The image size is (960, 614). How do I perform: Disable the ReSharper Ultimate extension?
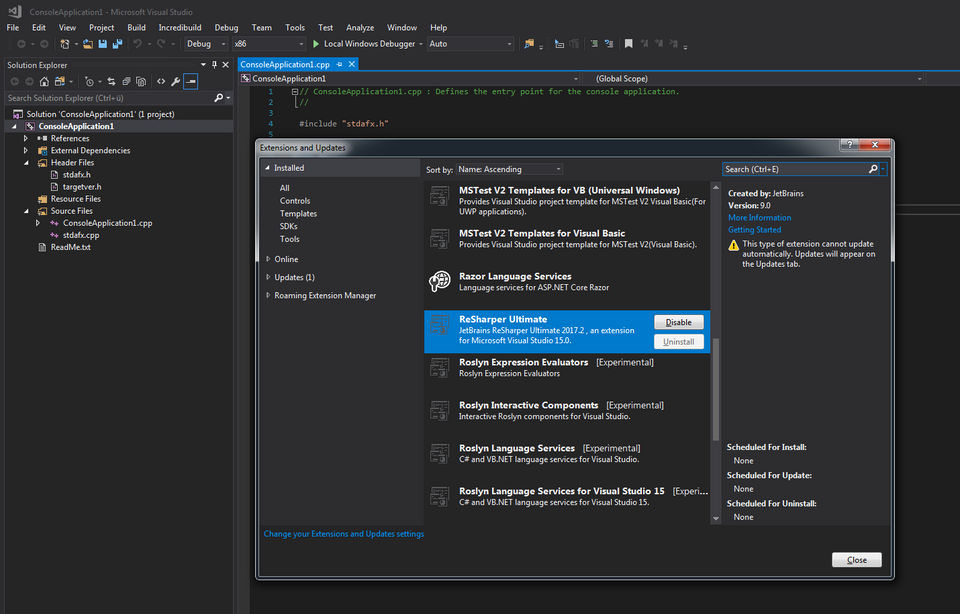pyautogui.click(x=678, y=322)
